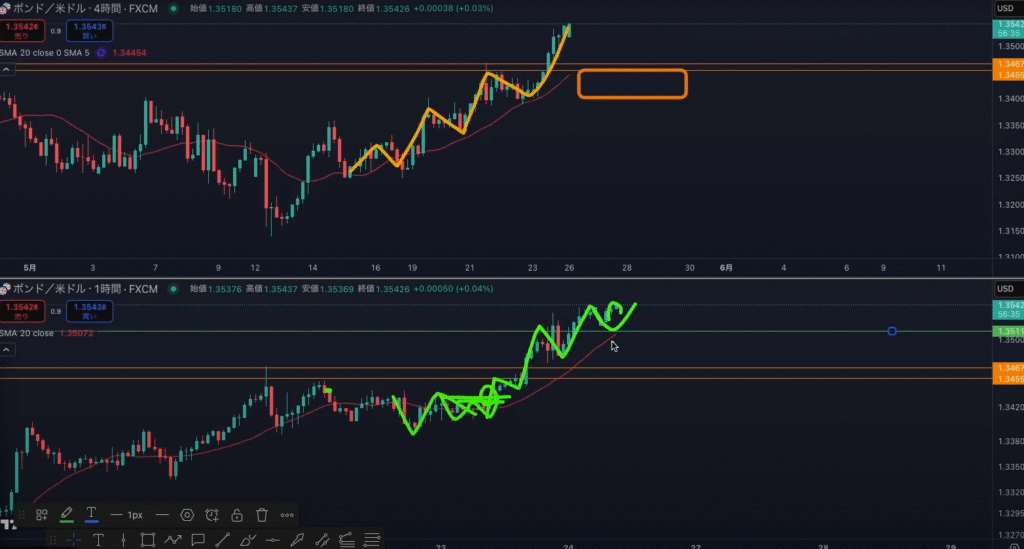This screenshot has width=1024, height=549.
Task: Click SMA value 1.35072 on lower chart
Action: (x=76, y=333)
